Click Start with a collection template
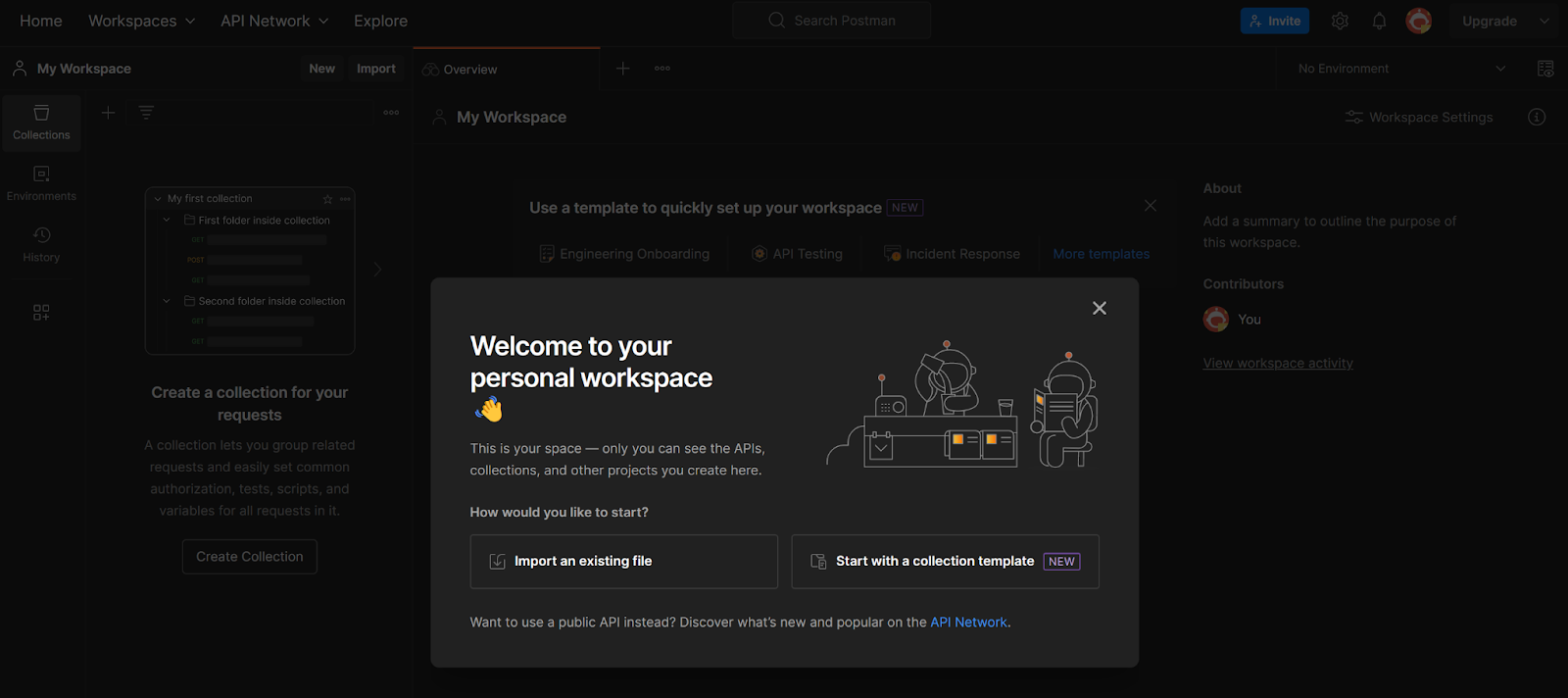The height and width of the screenshot is (698, 1568). click(945, 562)
